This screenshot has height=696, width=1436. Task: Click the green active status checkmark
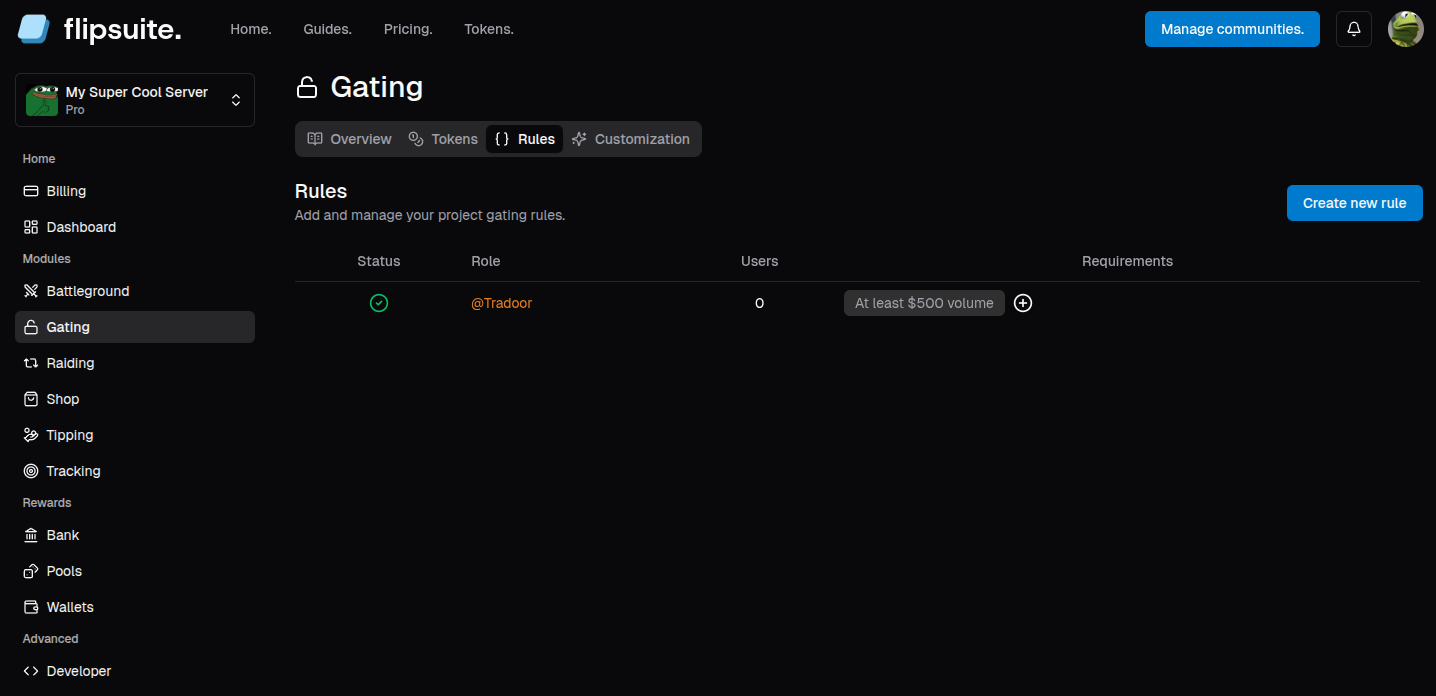point(379,303)
